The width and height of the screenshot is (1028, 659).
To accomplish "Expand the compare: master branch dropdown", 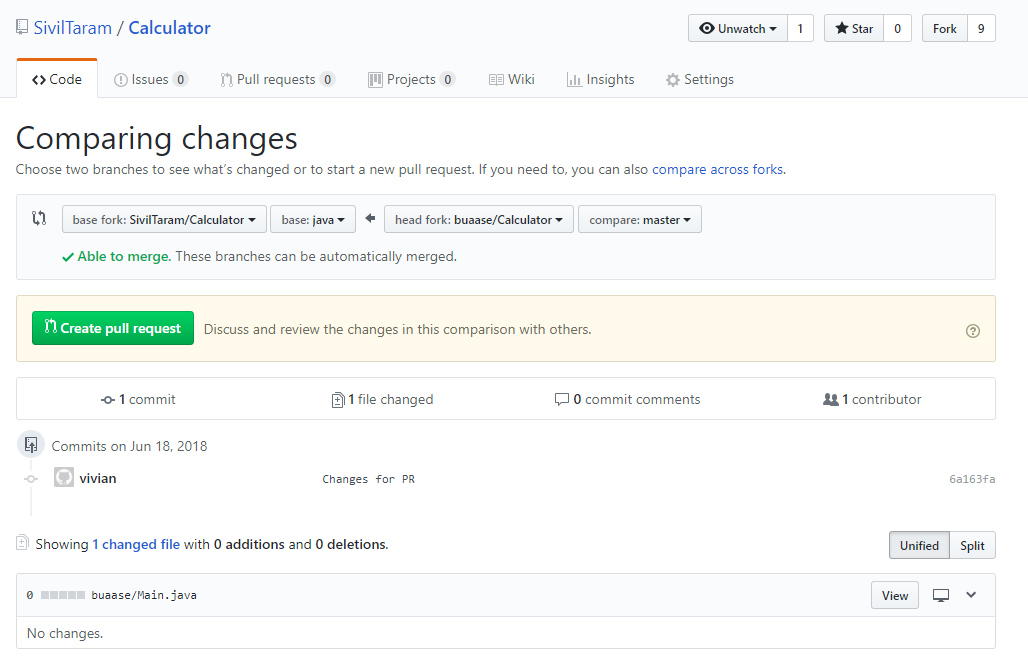I will [x=640, y=219].
